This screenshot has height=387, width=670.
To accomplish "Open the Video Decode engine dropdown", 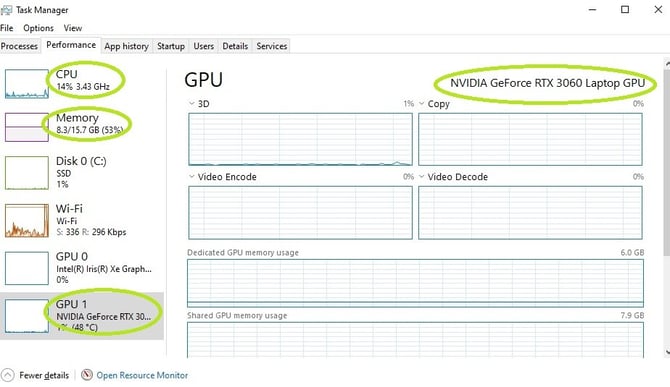I will coord(421,176).
